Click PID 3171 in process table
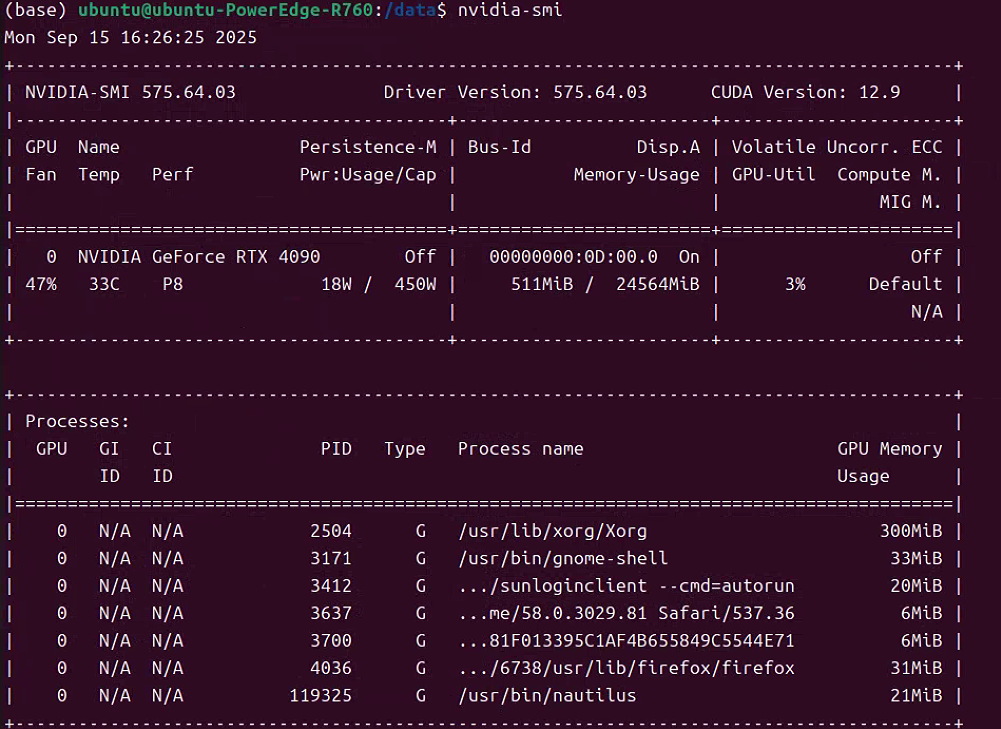The width and height of the screenshot is (1001, 729). coord(331,559)
